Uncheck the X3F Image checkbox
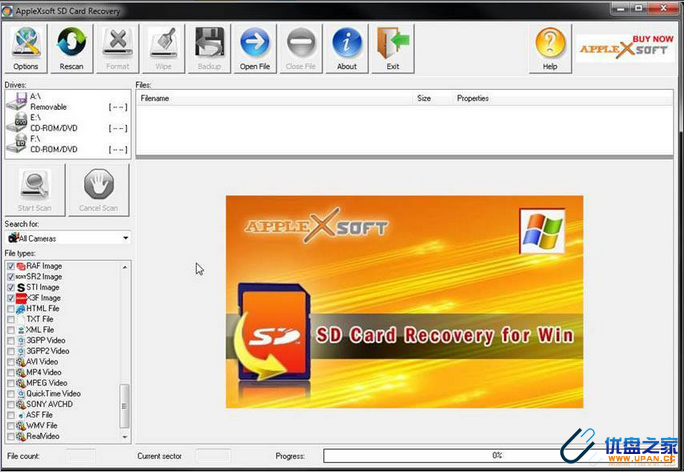Screen dimensions: 684x472 (x=10, y=298)
